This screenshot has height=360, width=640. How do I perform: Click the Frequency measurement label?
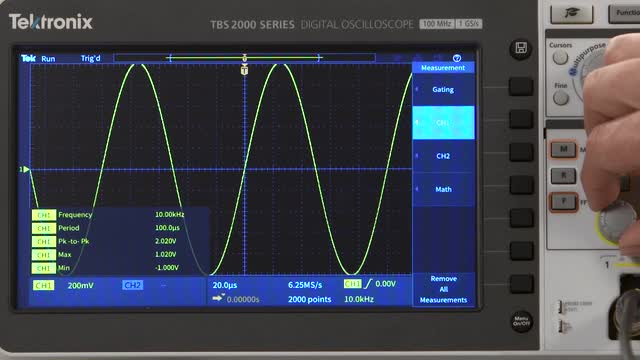[75, 214]
